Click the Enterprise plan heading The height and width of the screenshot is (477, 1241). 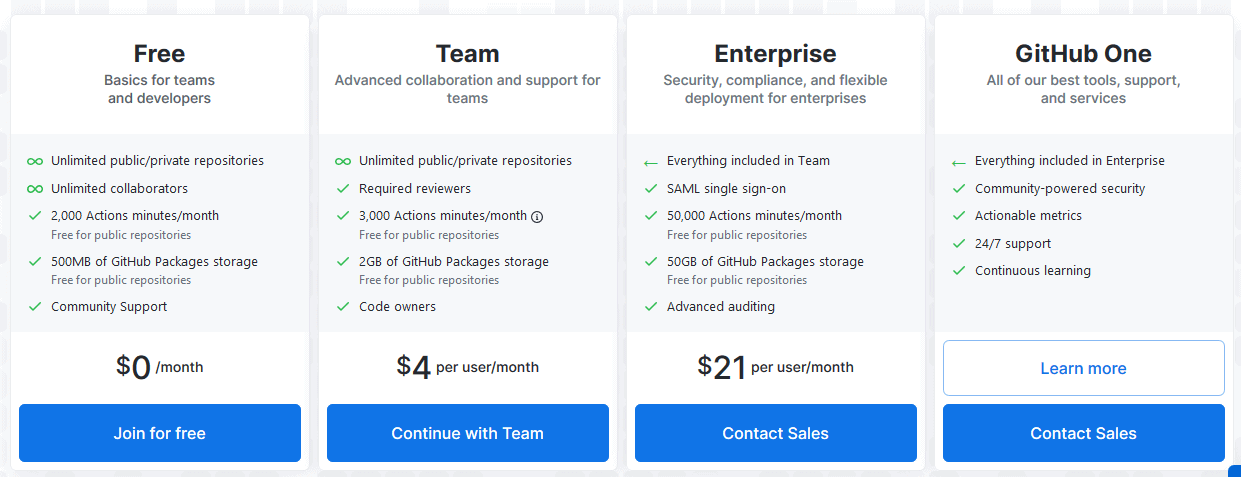776,53
